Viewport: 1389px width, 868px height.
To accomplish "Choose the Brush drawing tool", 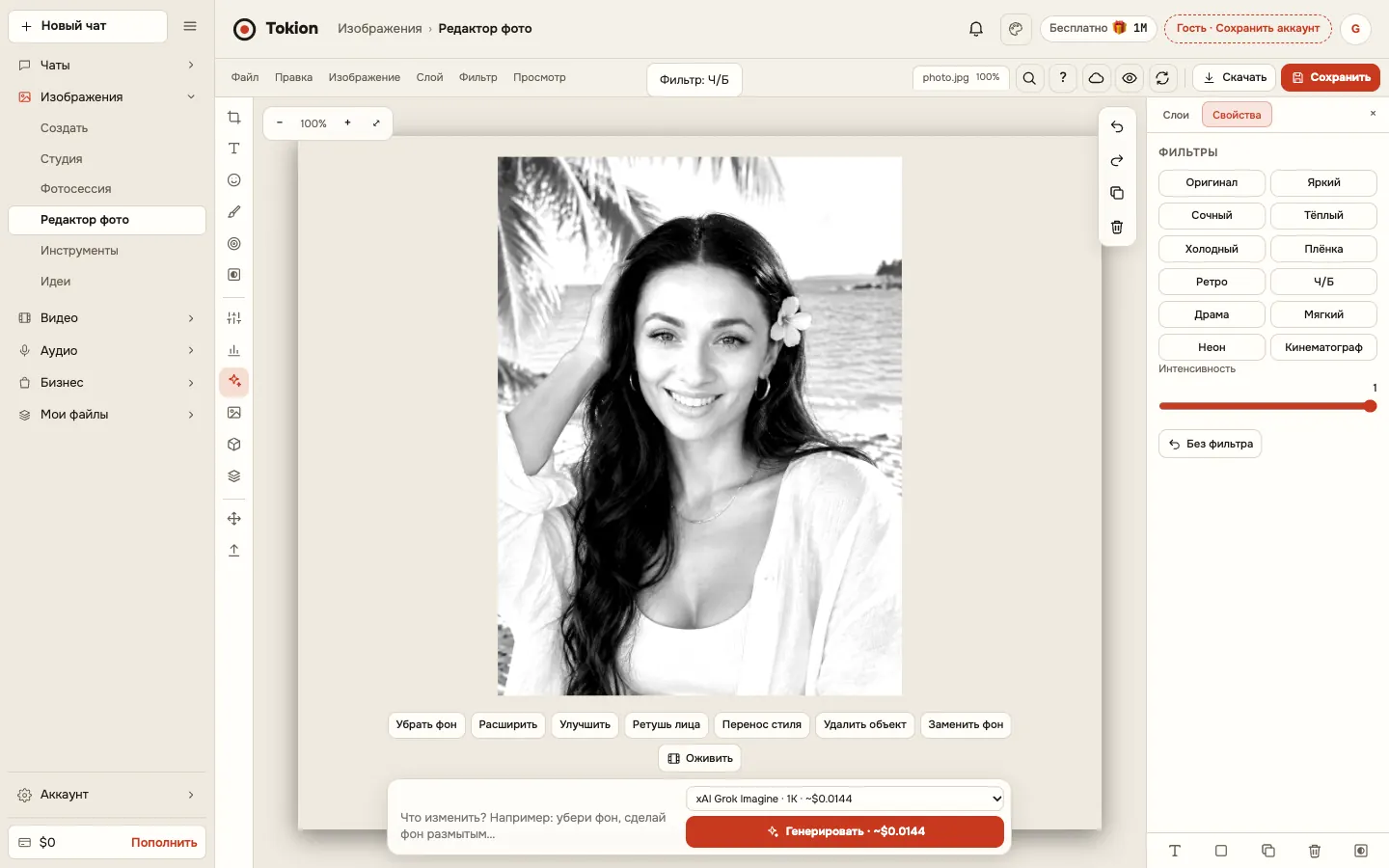I will (x=233, y=212).
